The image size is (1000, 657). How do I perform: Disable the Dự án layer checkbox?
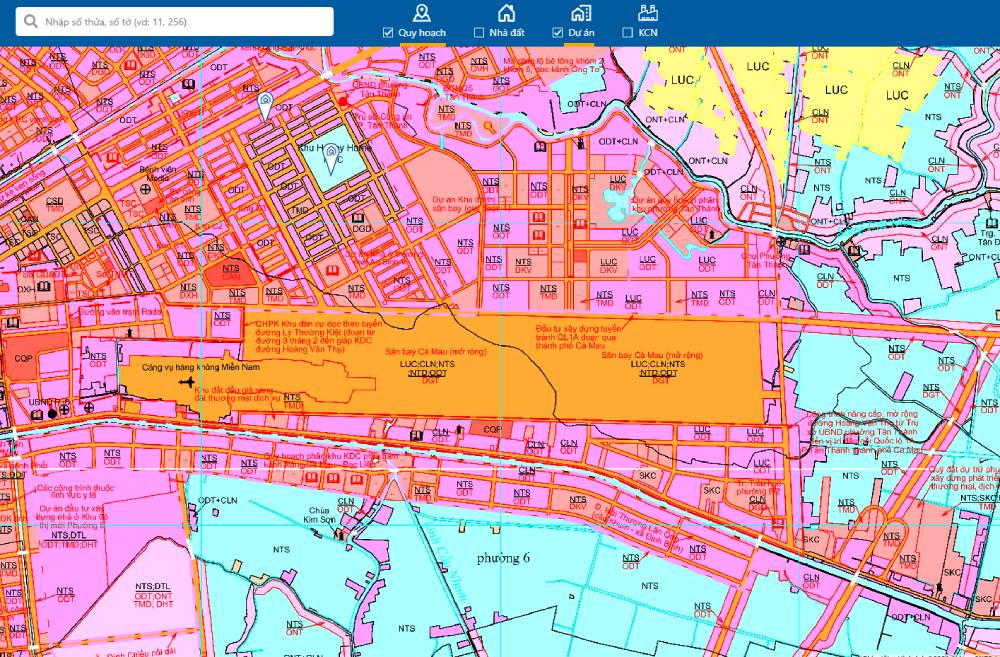[557, 33]
